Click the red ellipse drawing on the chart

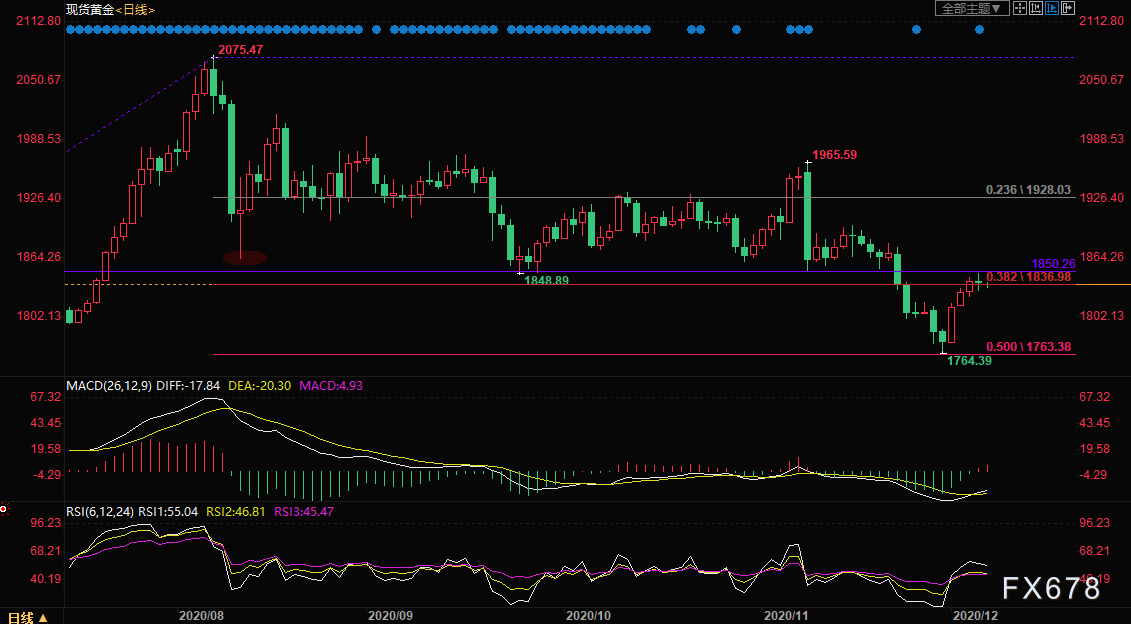[244, 258]
